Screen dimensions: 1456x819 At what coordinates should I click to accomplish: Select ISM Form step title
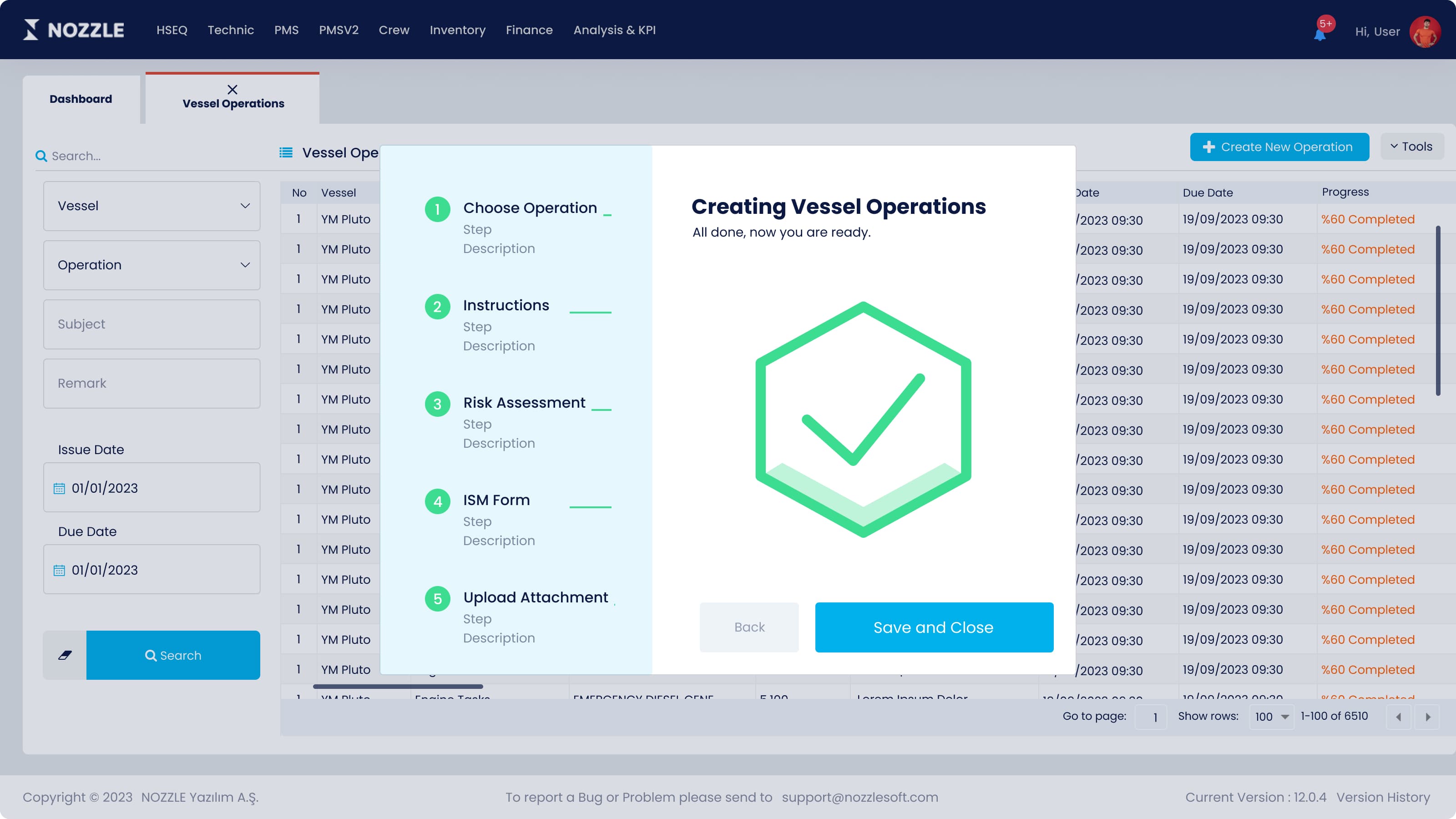(496, 500)
